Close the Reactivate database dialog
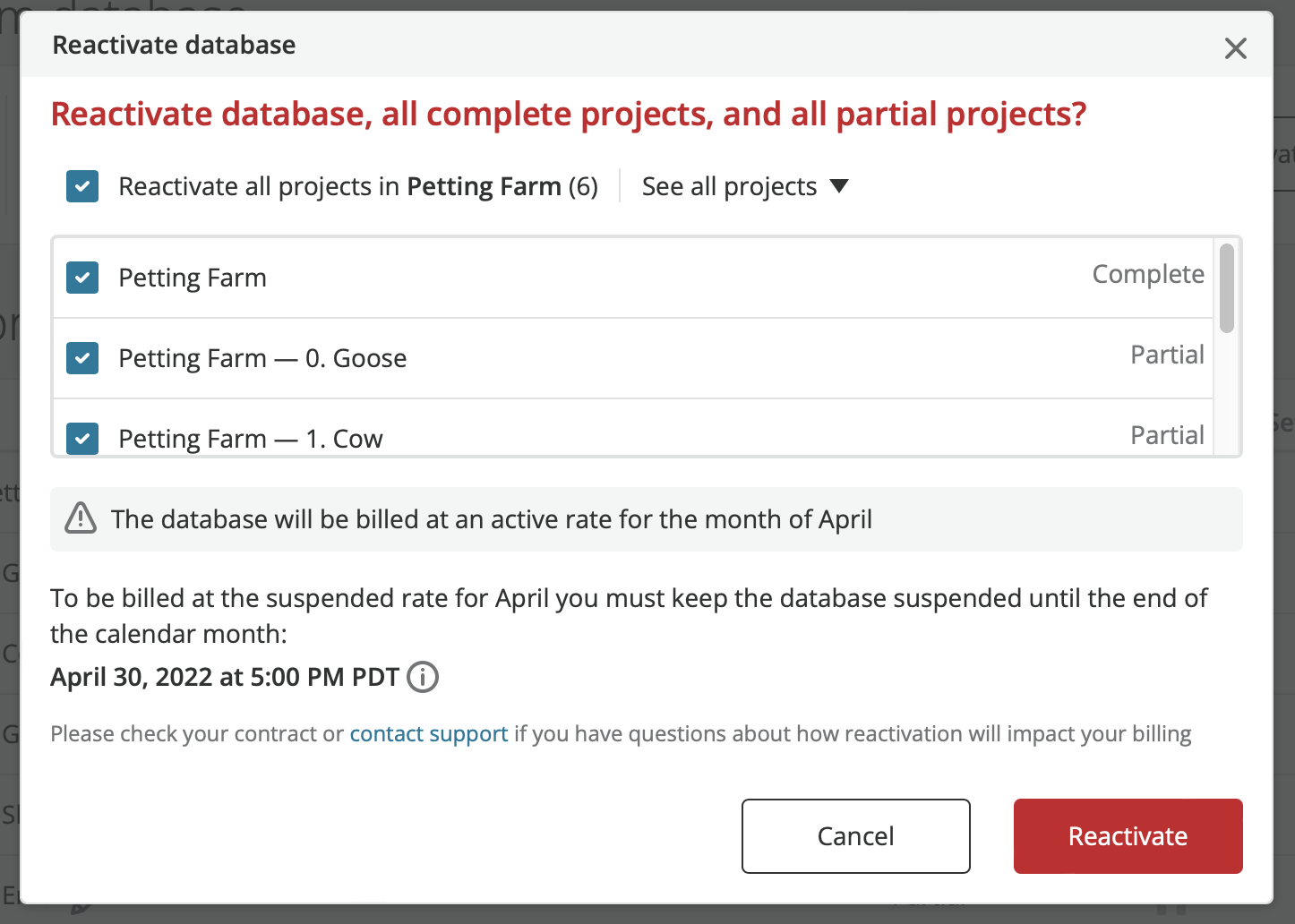Screen dimensions: 1295x924 [1236, 48]
